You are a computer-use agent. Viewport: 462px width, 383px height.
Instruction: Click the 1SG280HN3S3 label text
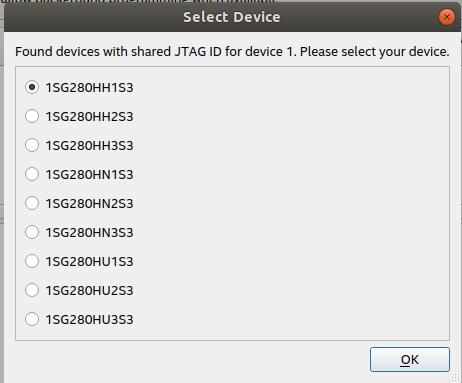point(89,233)
